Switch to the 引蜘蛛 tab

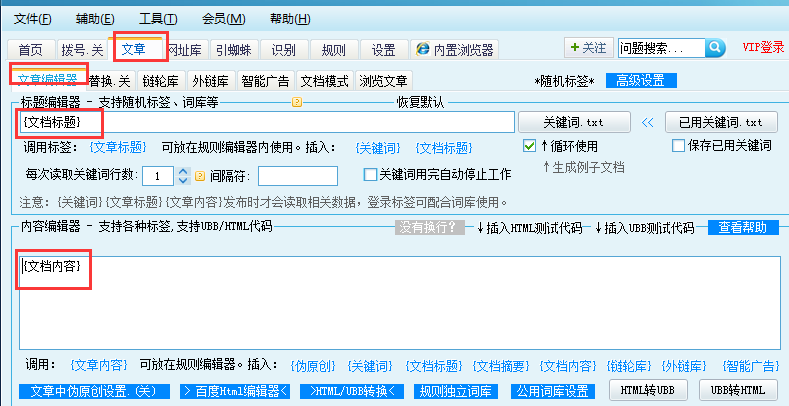(x=232, y=49)
